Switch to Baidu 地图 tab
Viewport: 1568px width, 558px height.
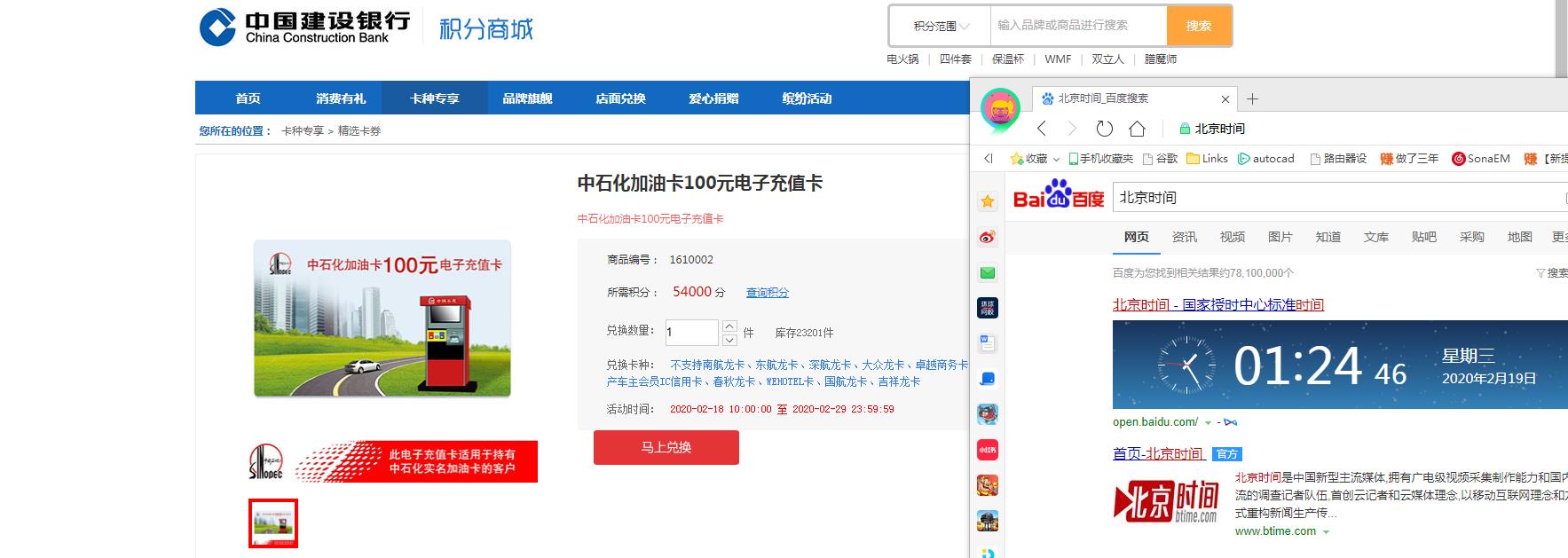coord(1520,237)
